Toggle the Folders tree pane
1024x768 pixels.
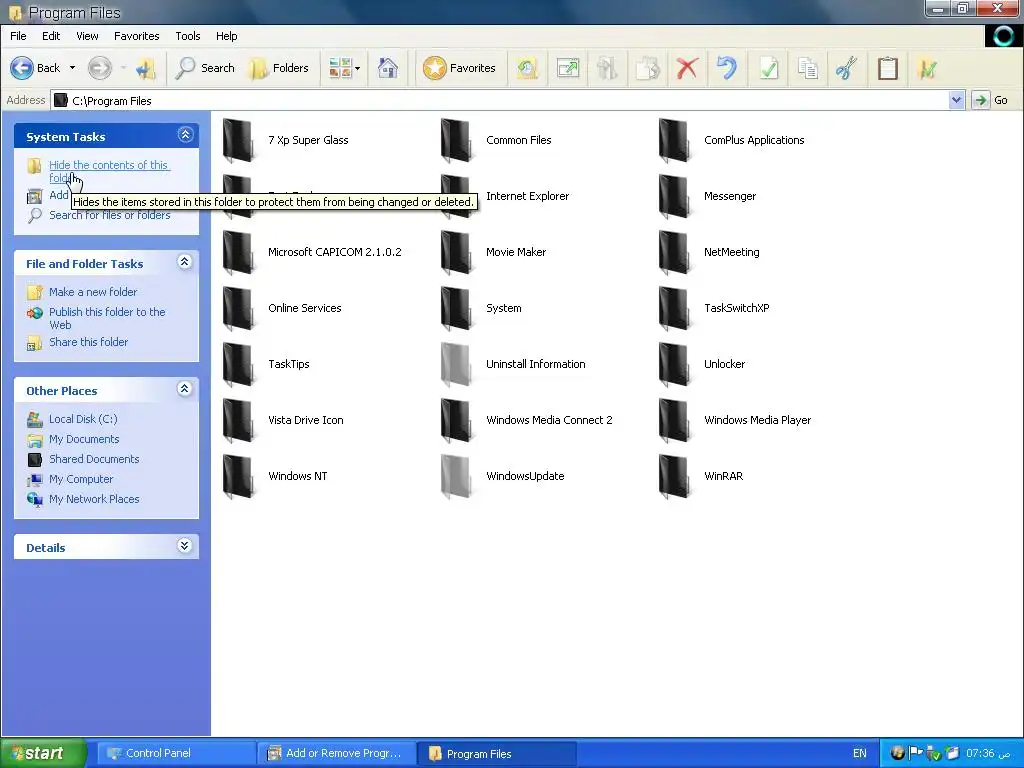[280, 68]
